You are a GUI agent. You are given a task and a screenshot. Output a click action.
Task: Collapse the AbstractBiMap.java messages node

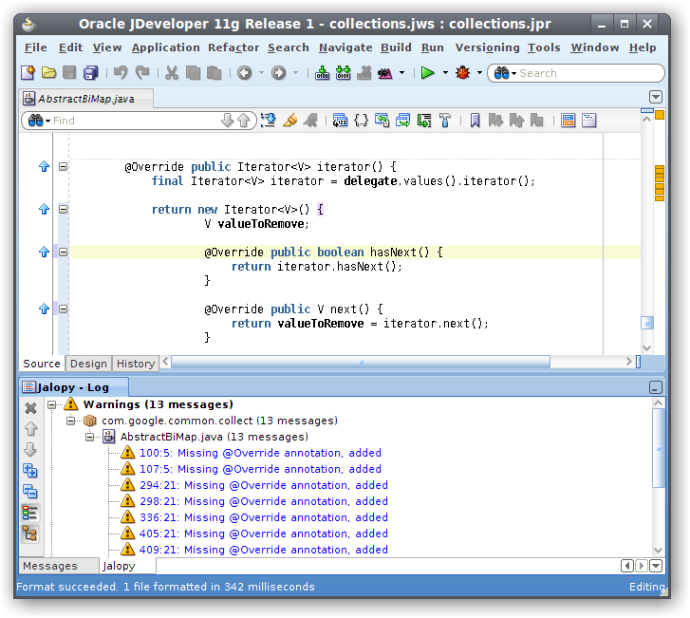click(90, 437)
